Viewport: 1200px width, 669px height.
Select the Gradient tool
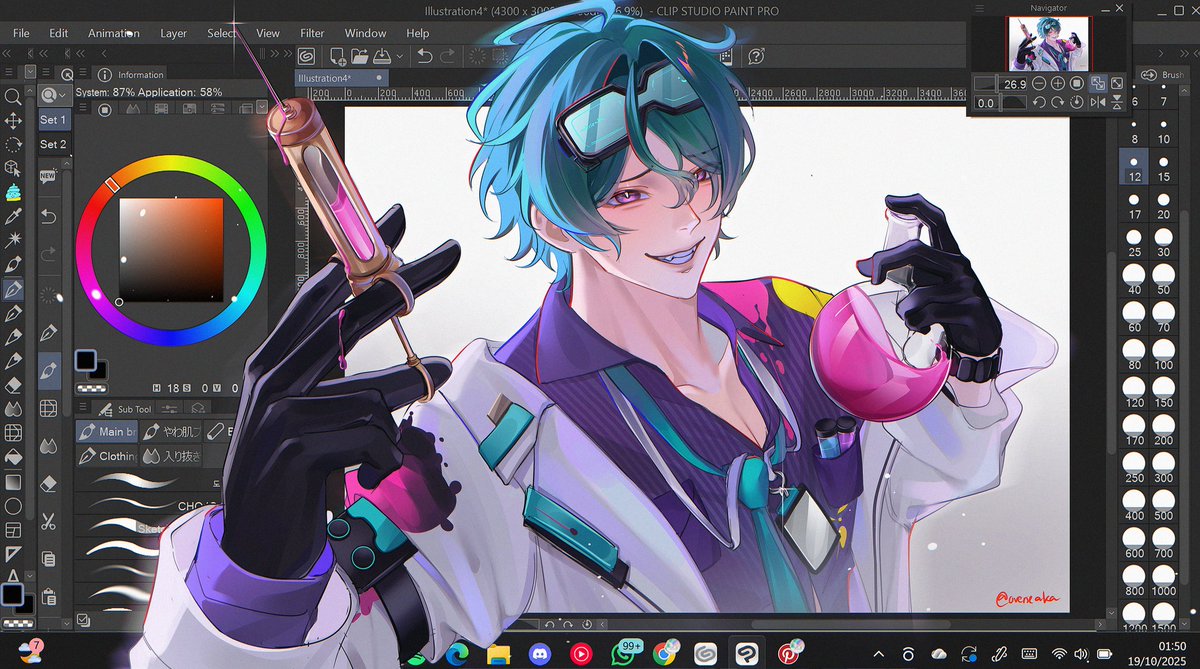[x=13, y=481]
